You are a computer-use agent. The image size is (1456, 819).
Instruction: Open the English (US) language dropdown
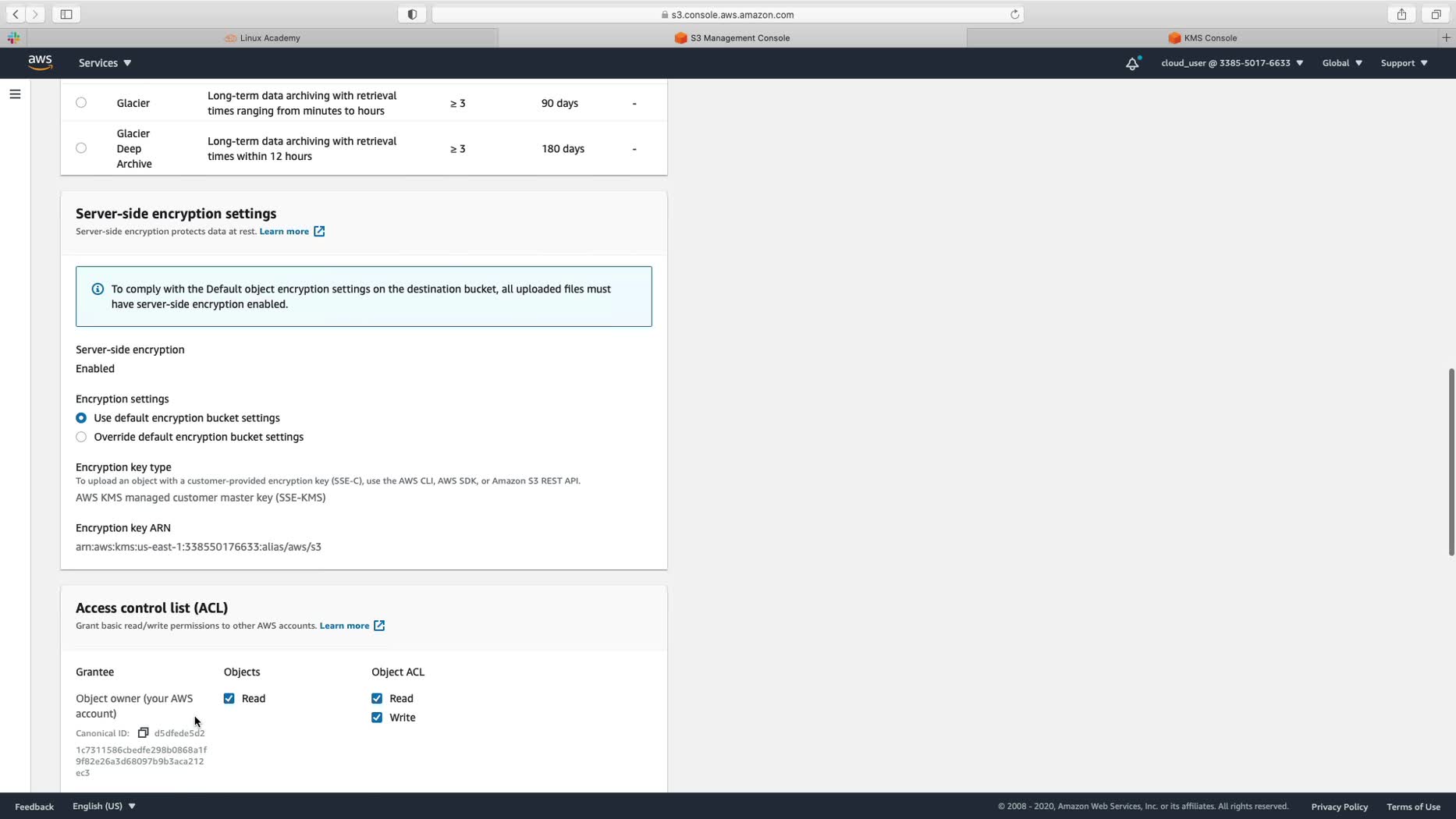point(104,806)
